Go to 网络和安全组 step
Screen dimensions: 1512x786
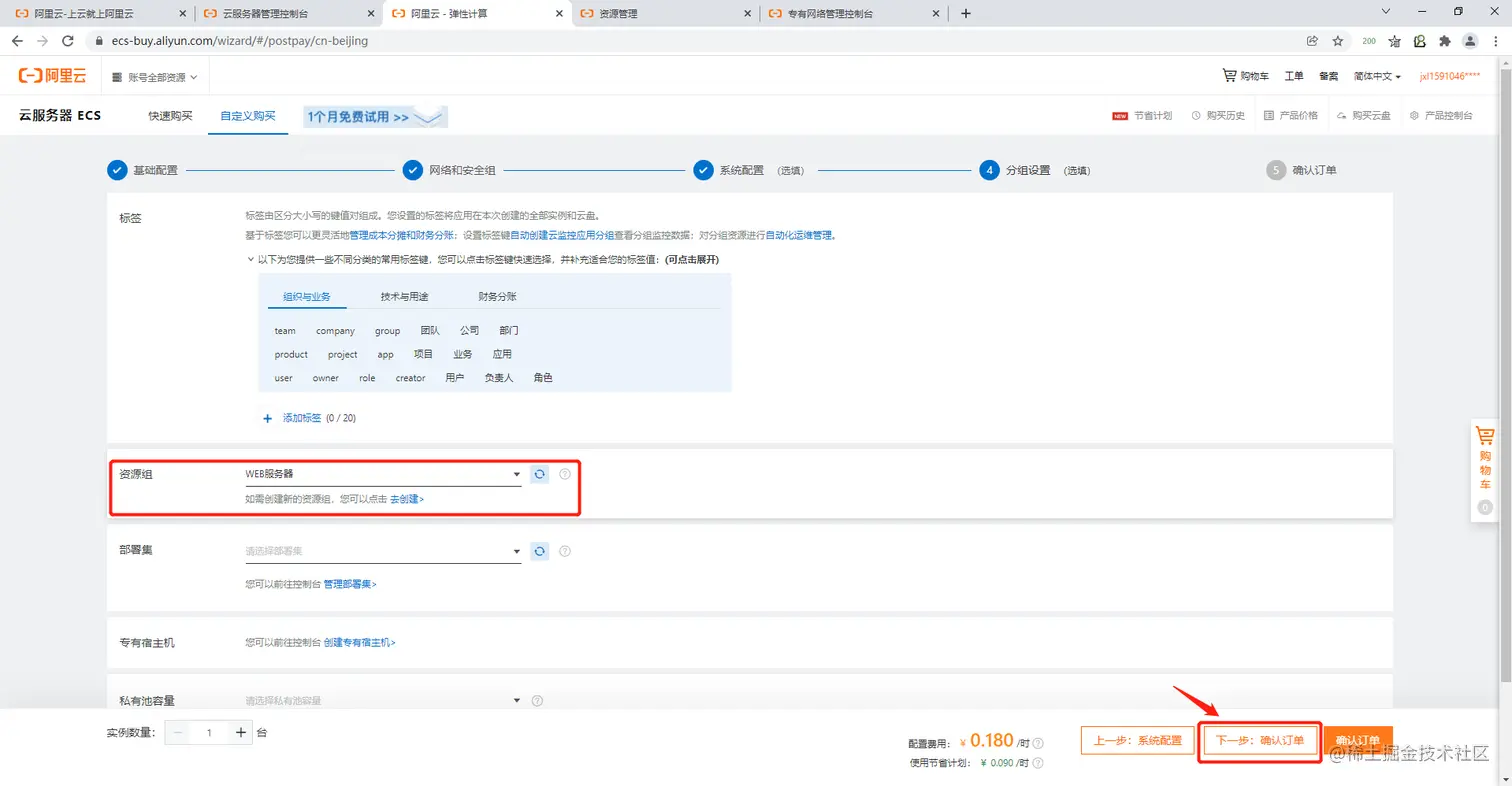(449, 170)
